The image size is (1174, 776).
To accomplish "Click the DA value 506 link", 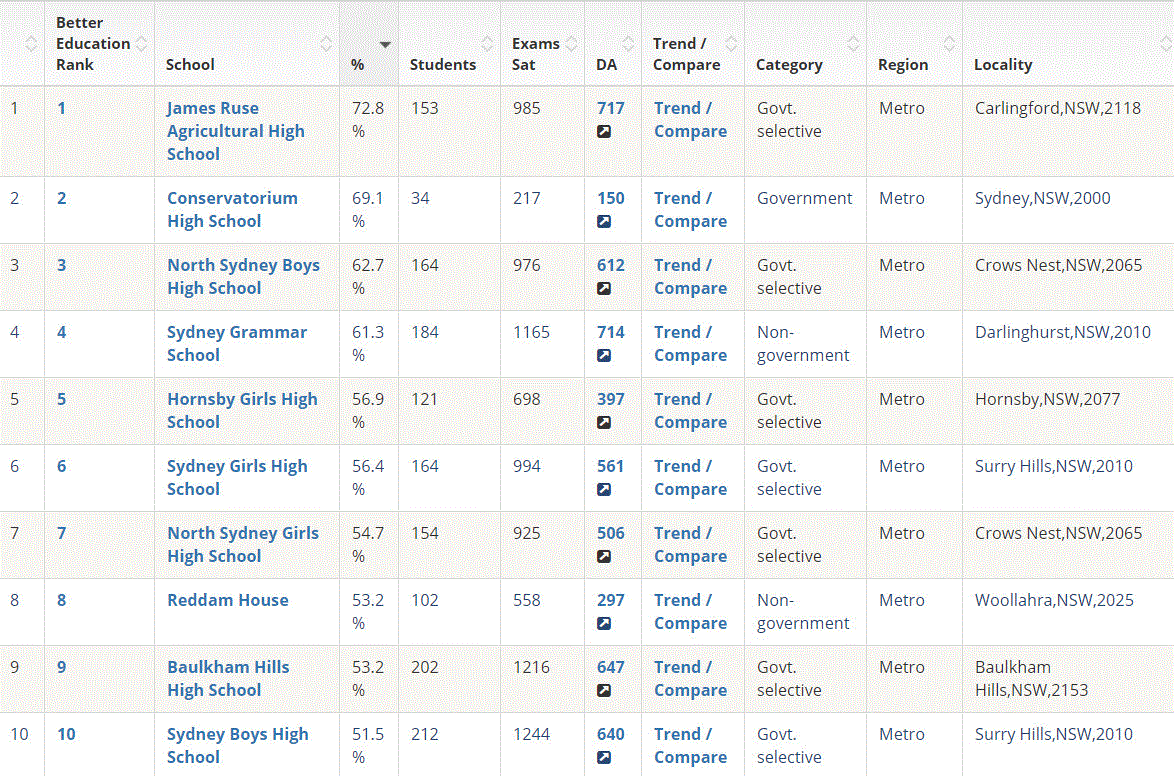I will pos(610,533).
